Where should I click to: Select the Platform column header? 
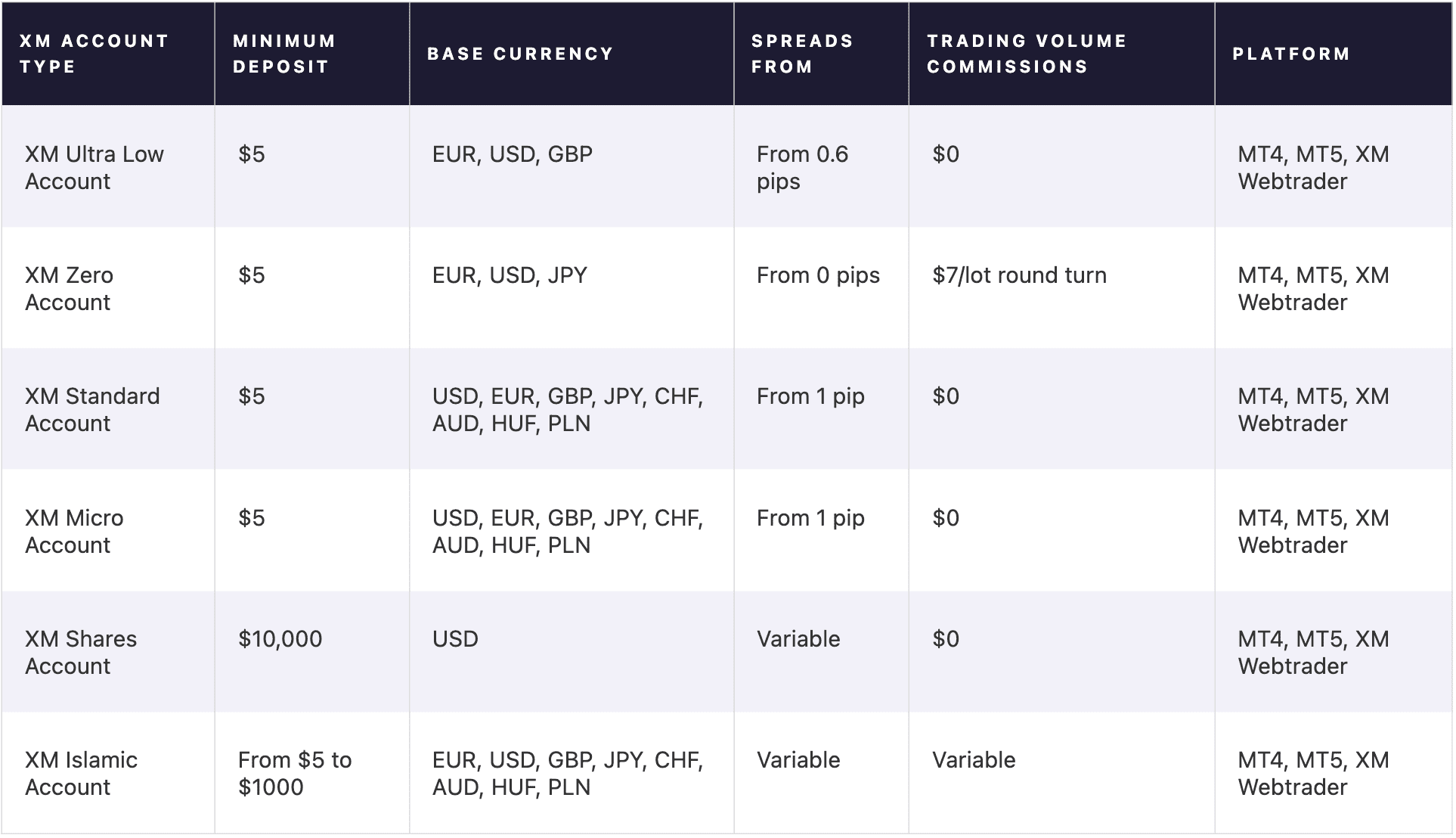click(x=1291, y=54)
